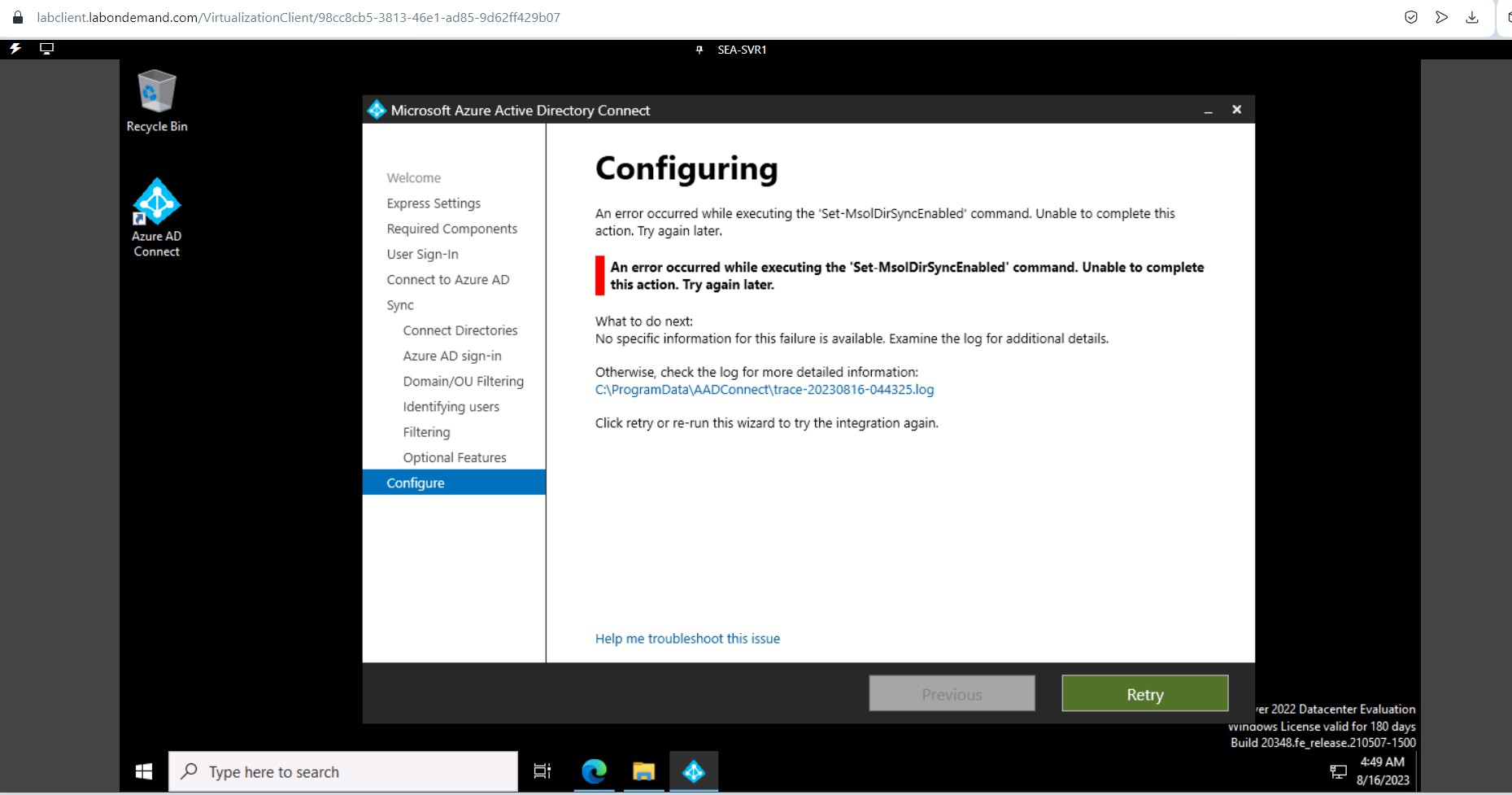
Task: Open File Explorer from the taskbar
Action: (x=643, y=771)
